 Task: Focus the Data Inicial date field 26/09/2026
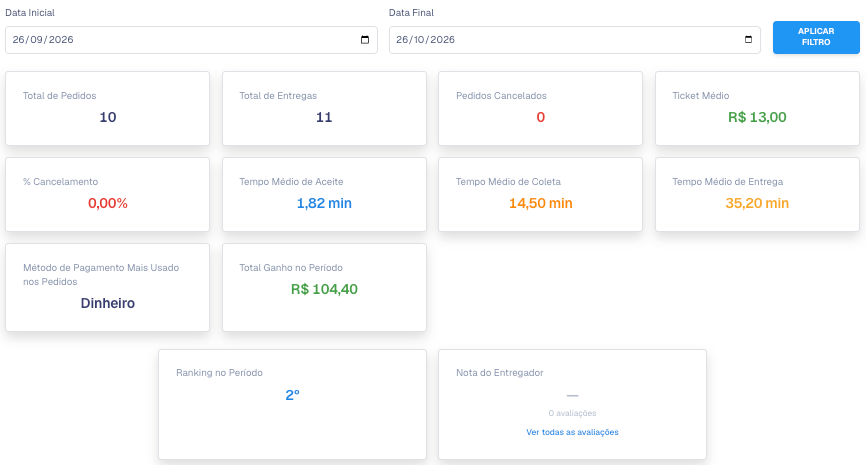pos(191,40)
